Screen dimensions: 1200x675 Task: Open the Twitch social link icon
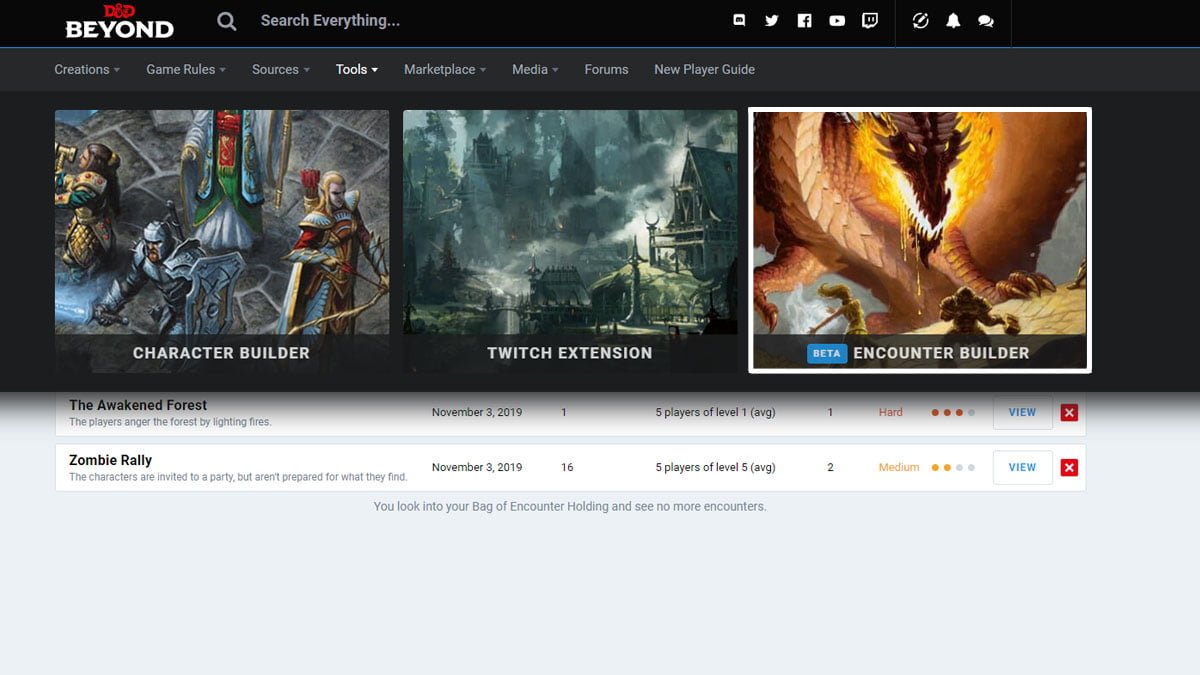(870, 21)
